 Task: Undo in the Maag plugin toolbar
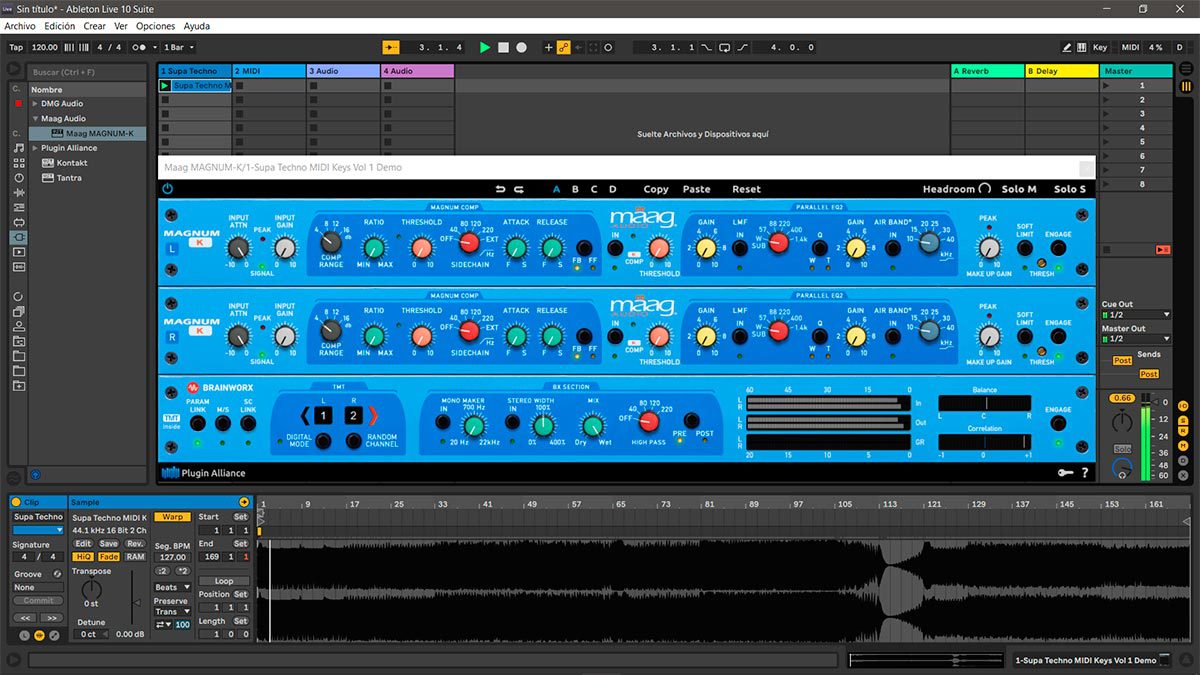(x=501, y=189)
